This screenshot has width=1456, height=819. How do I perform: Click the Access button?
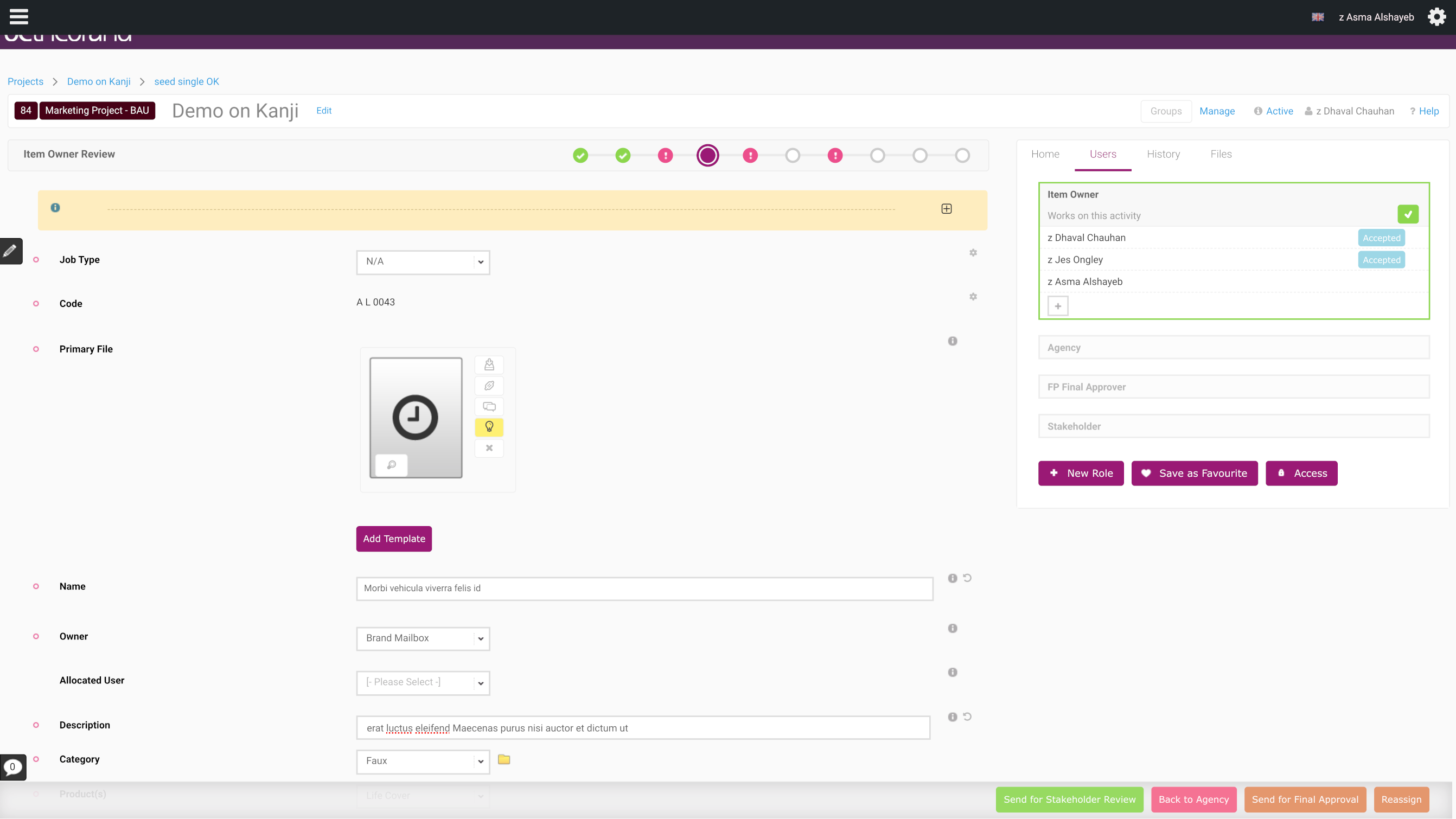pyautogui.click(x=1301, y=474)
